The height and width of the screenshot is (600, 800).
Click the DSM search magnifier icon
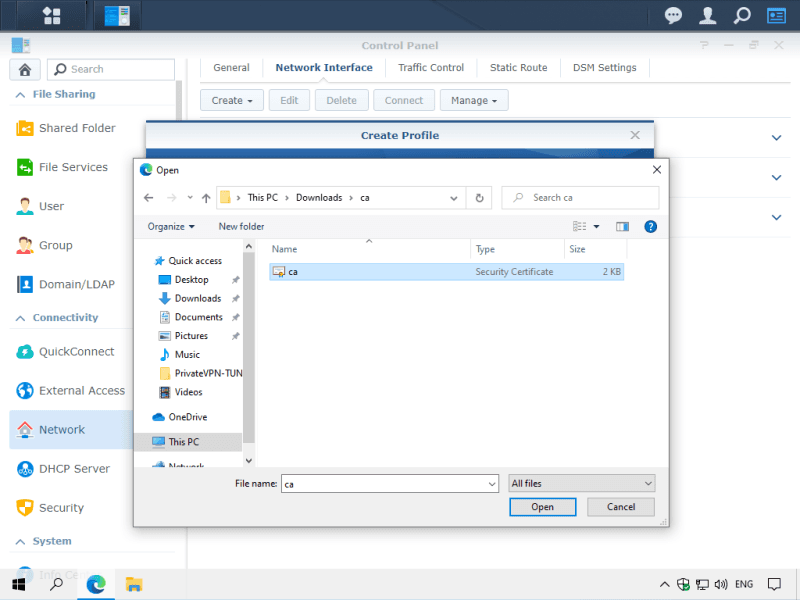742,15
